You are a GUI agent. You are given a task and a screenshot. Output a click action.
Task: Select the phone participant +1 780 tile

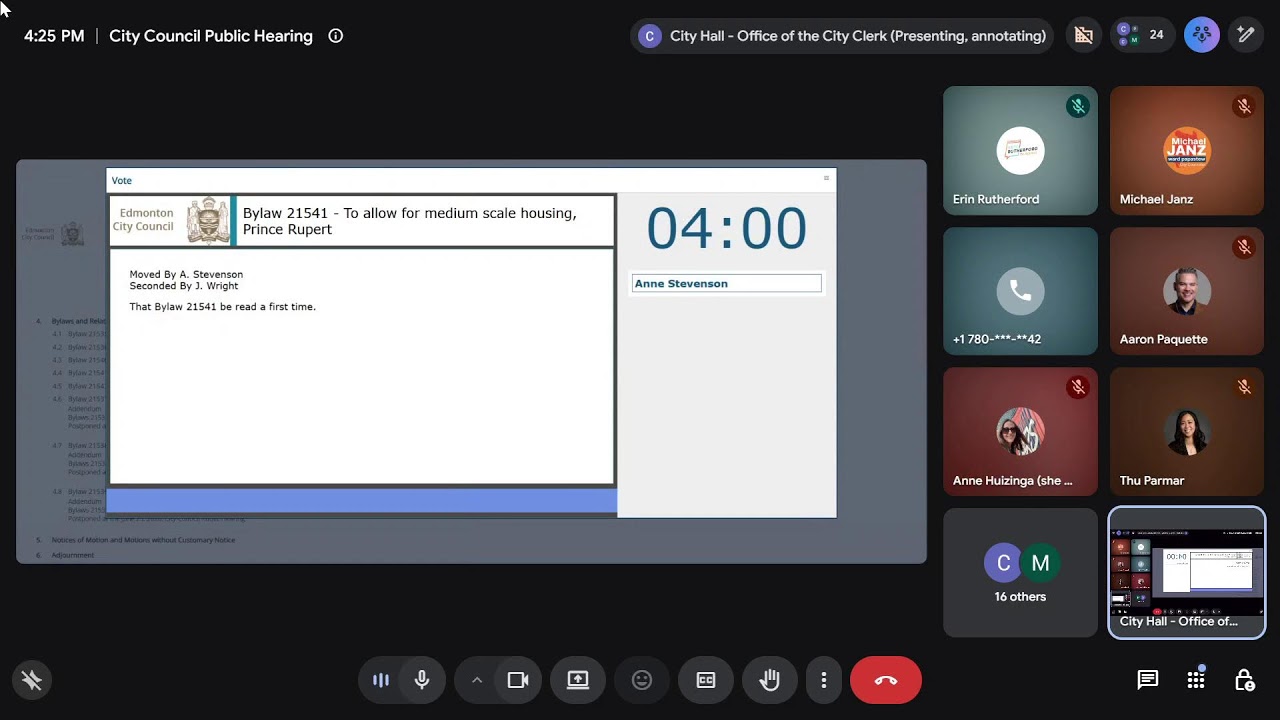tap(1020, 291)
